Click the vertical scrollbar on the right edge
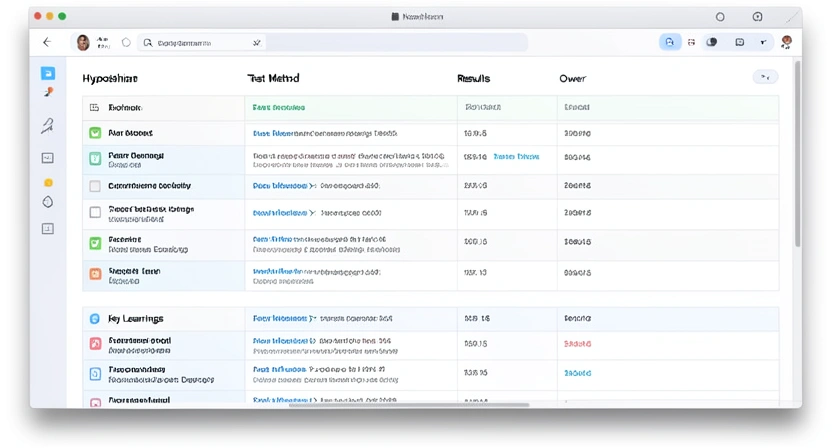Screen dimensions: 832x448 [798, 154]
